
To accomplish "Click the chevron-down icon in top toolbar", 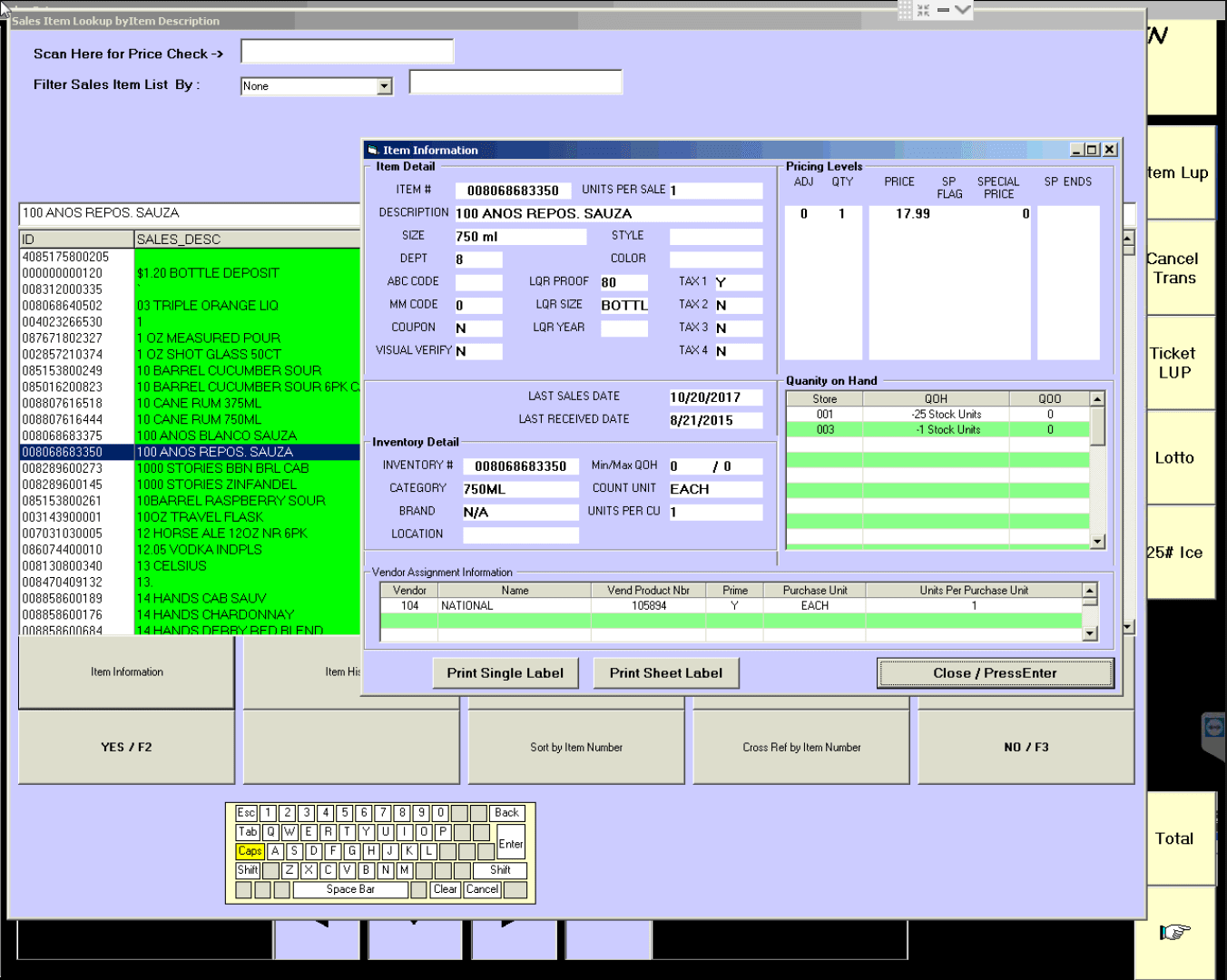I will 963,10.
